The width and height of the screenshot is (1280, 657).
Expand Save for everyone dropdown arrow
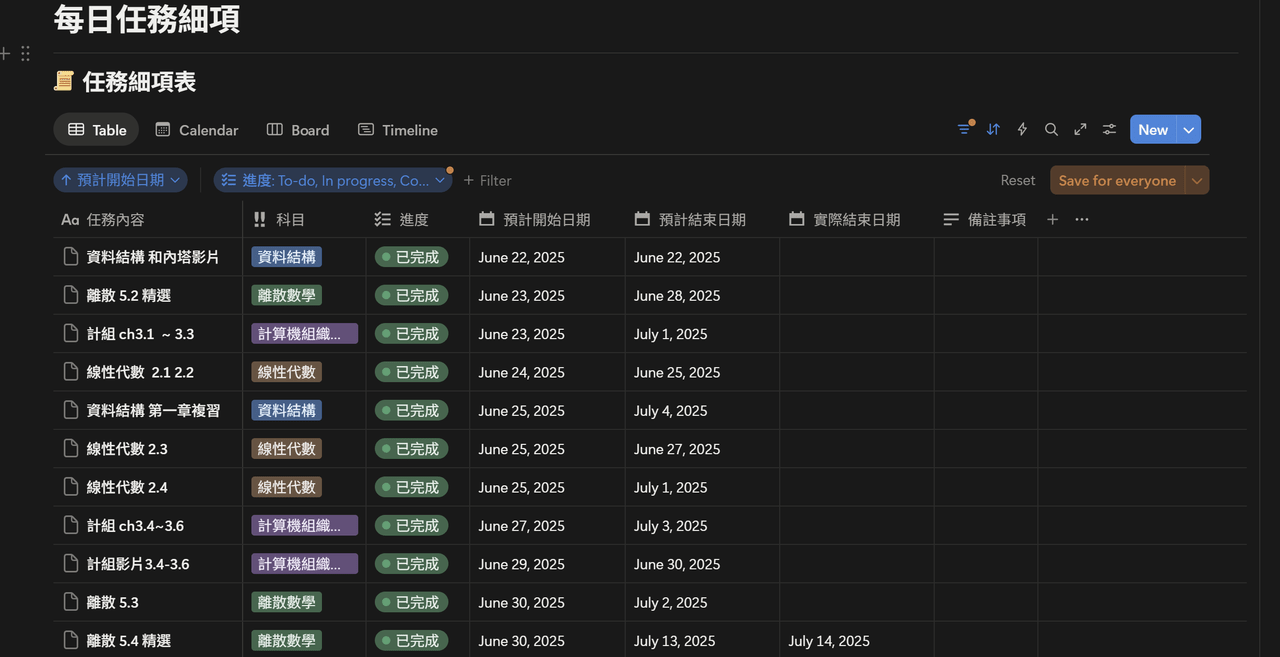[1197, 180]
